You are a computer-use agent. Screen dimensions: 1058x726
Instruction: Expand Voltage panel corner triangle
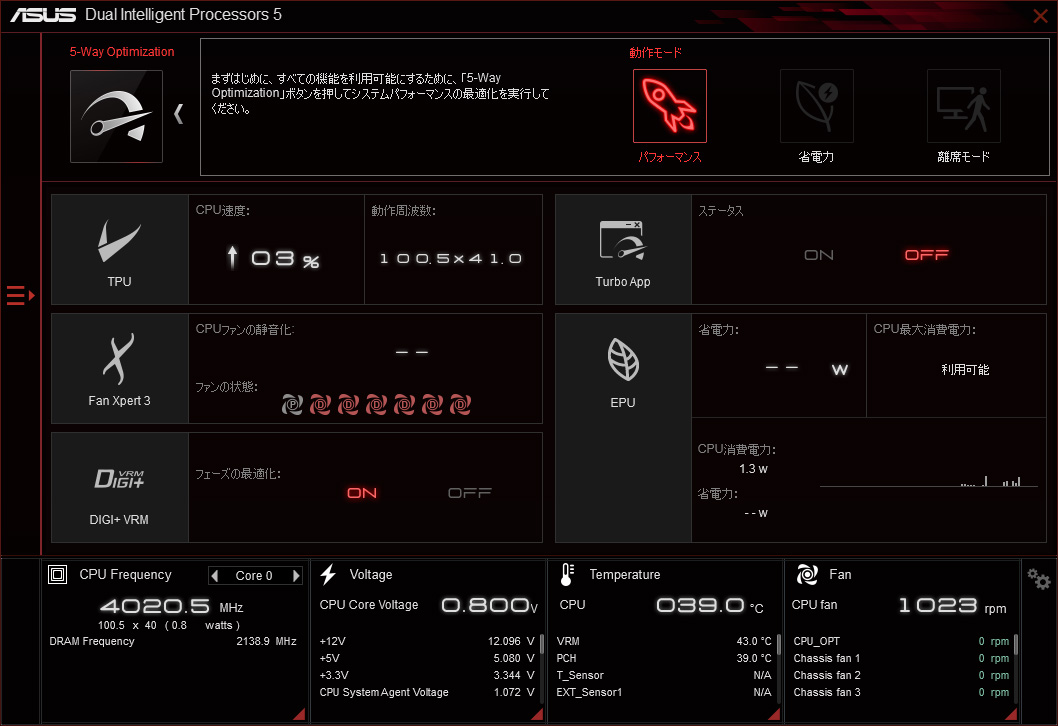537,714
